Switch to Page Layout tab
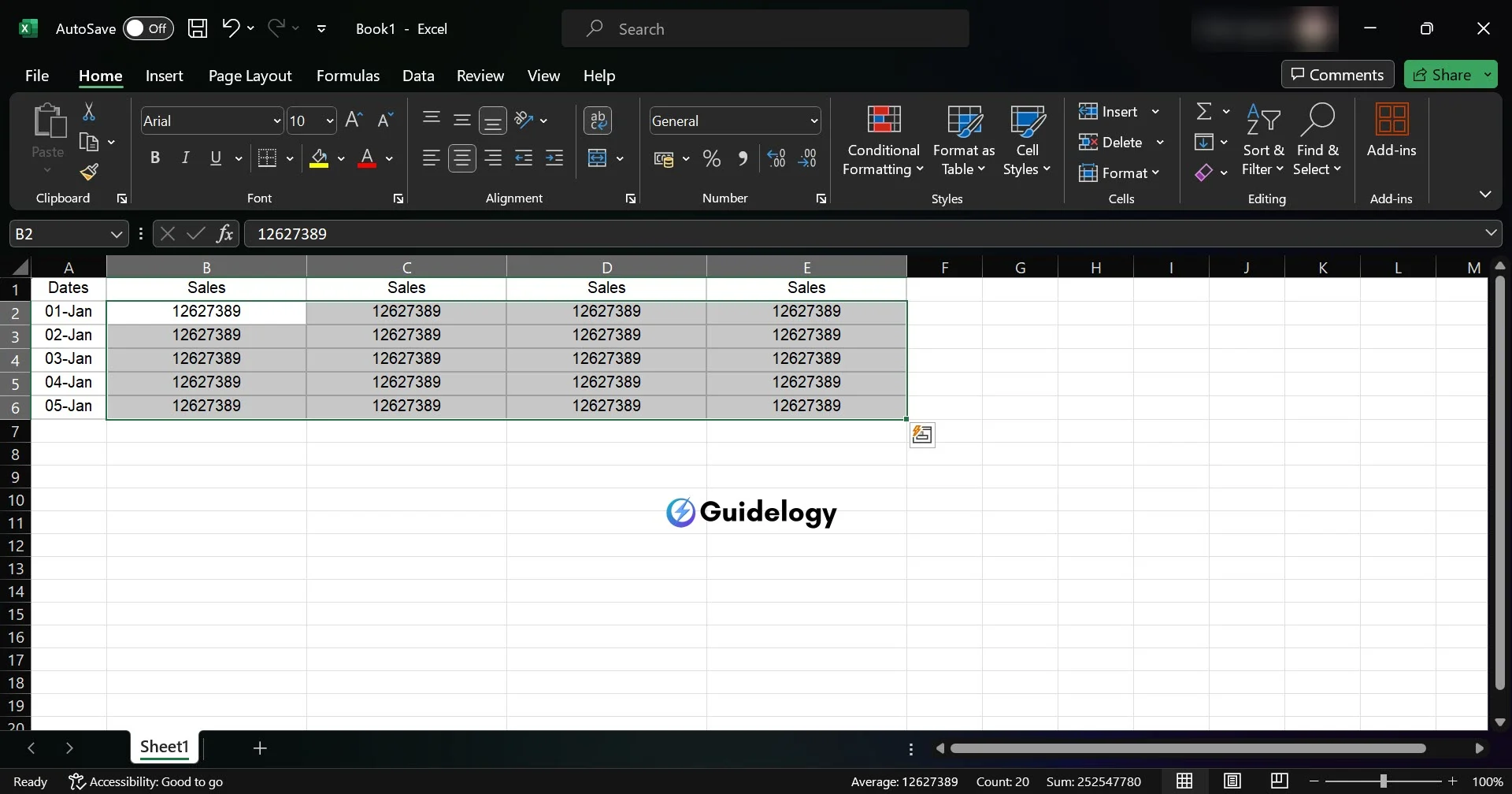Viewport: 1512px width, 794px height. pyautogui.click(x=250, y=76)
